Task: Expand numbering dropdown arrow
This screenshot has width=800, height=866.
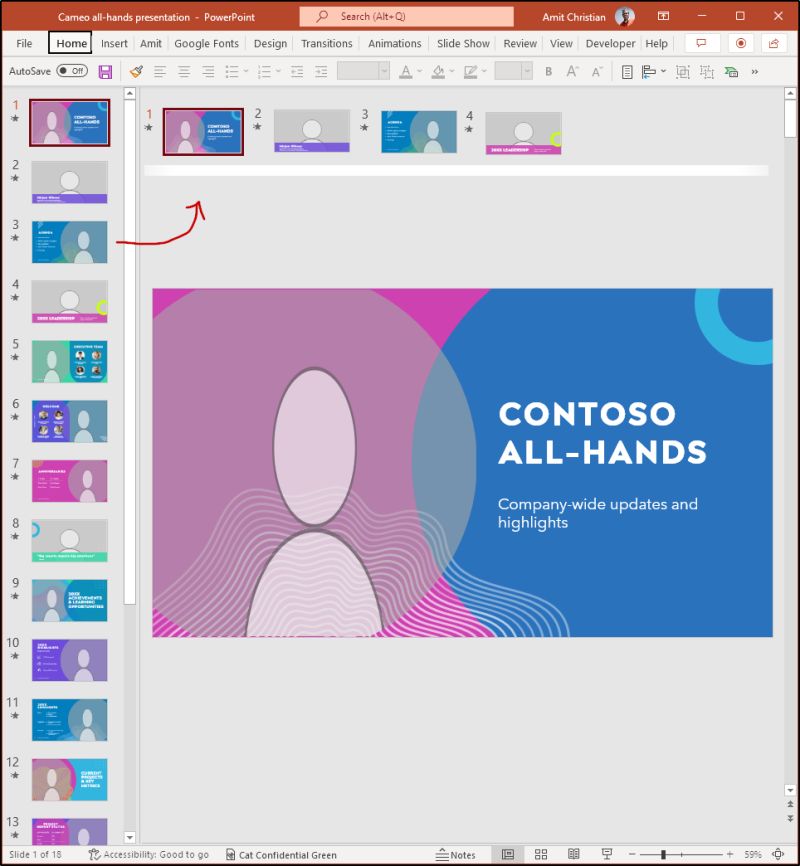Action: click(x=278, y=71)
